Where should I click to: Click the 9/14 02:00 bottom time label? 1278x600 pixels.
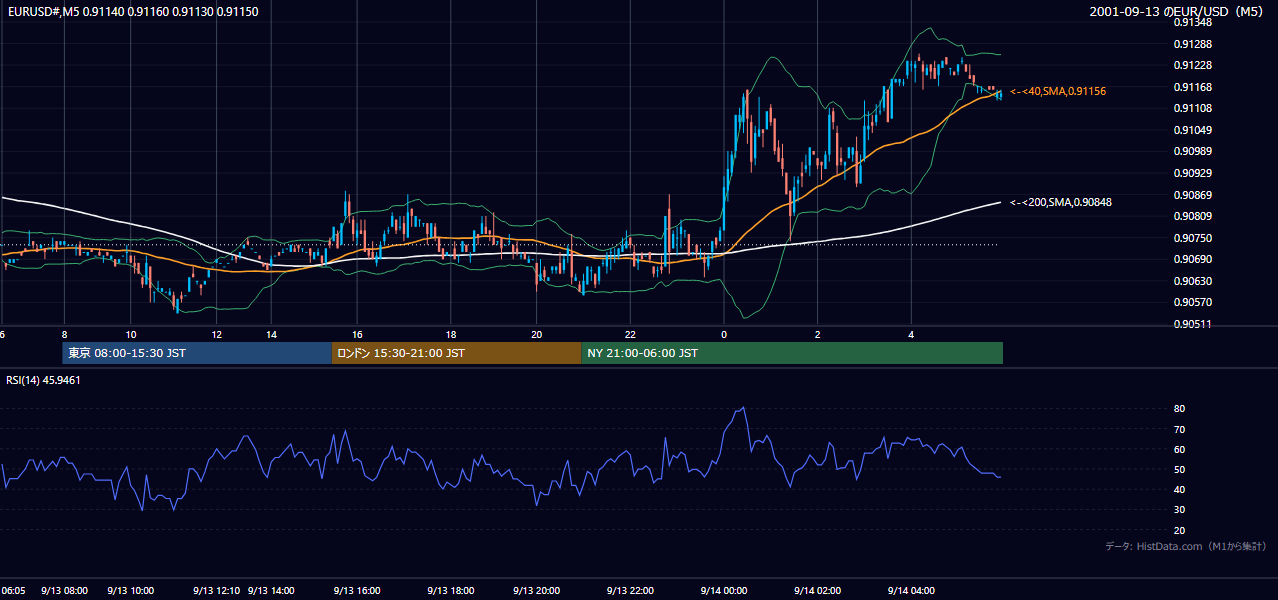tap(817, 591)
